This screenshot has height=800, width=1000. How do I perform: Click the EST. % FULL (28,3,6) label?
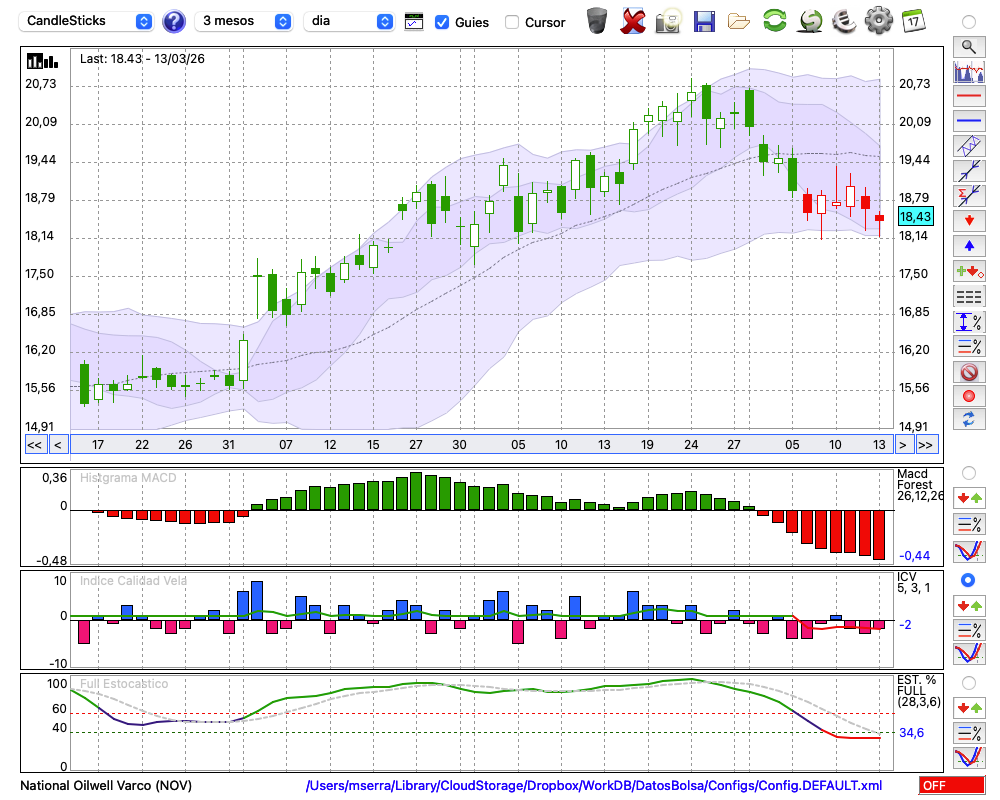click(918, 691)
